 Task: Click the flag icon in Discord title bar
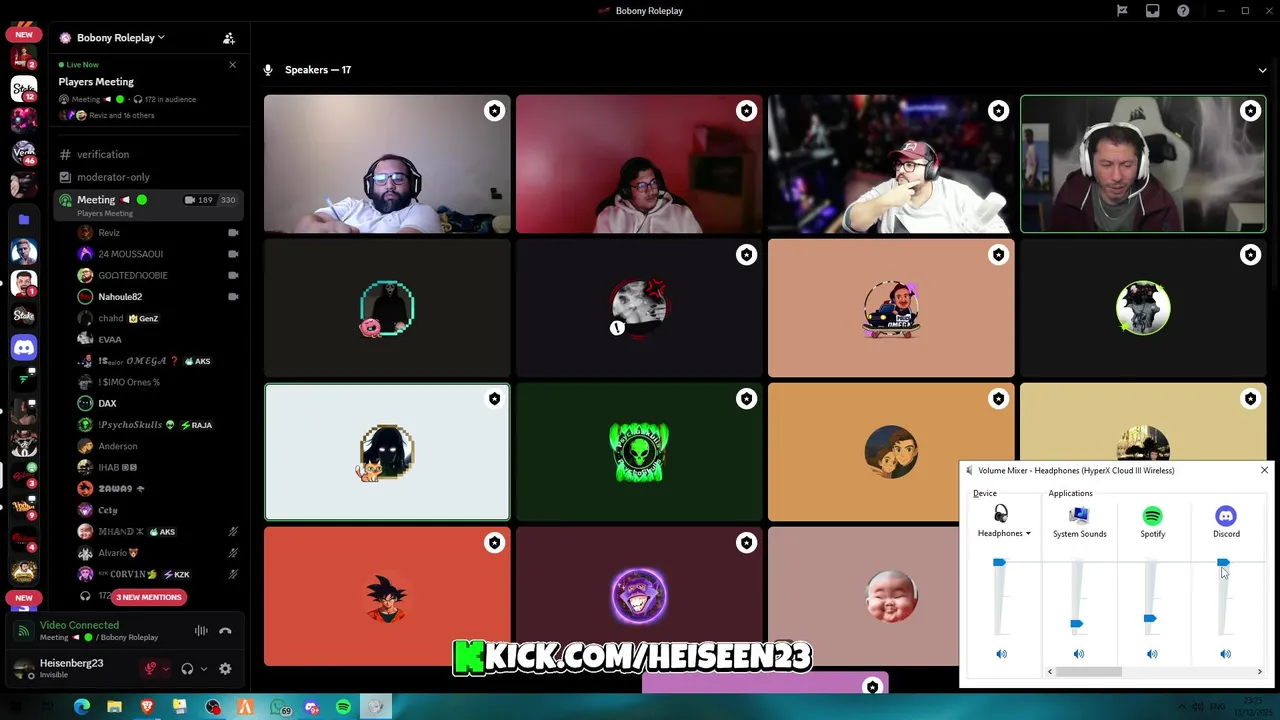click(x=1122, y=11)
